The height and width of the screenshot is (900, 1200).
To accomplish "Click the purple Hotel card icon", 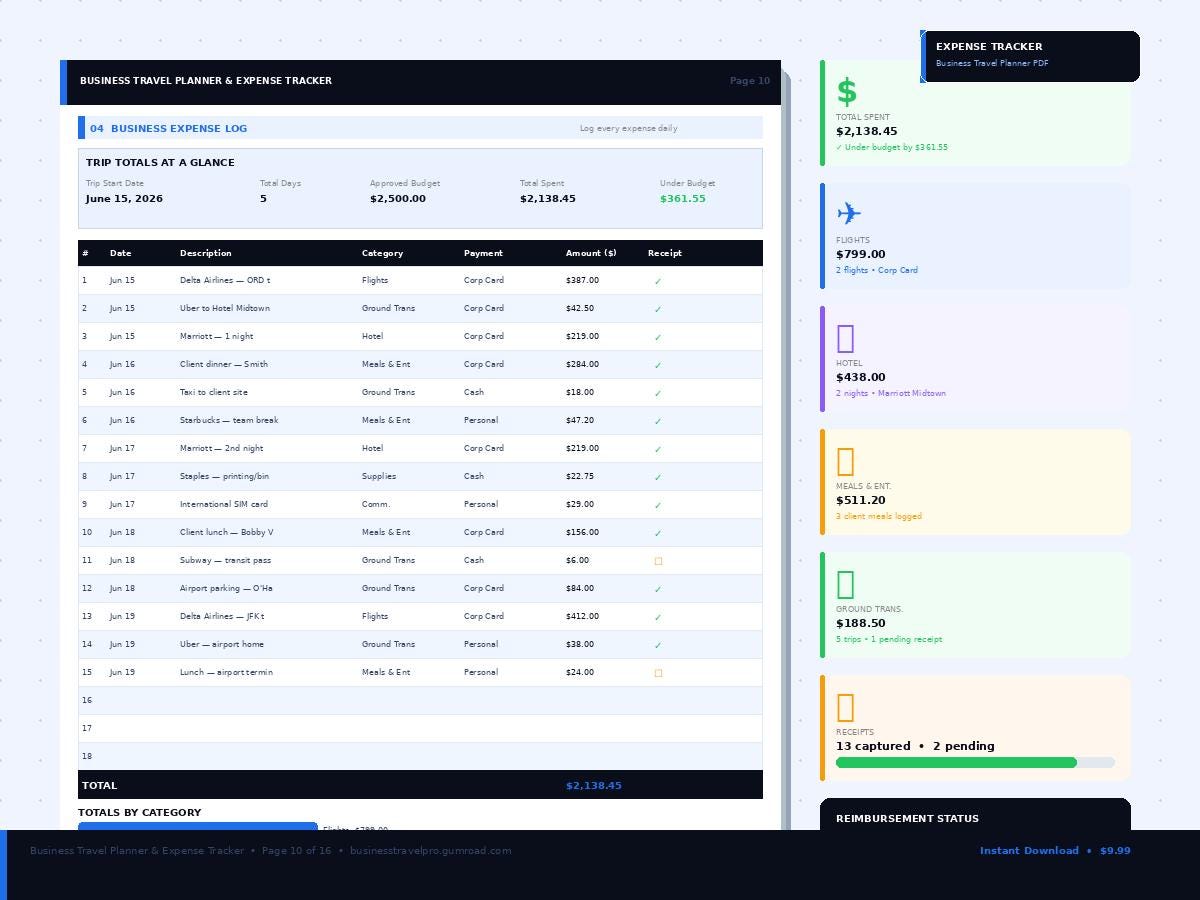I will (845, 338).
